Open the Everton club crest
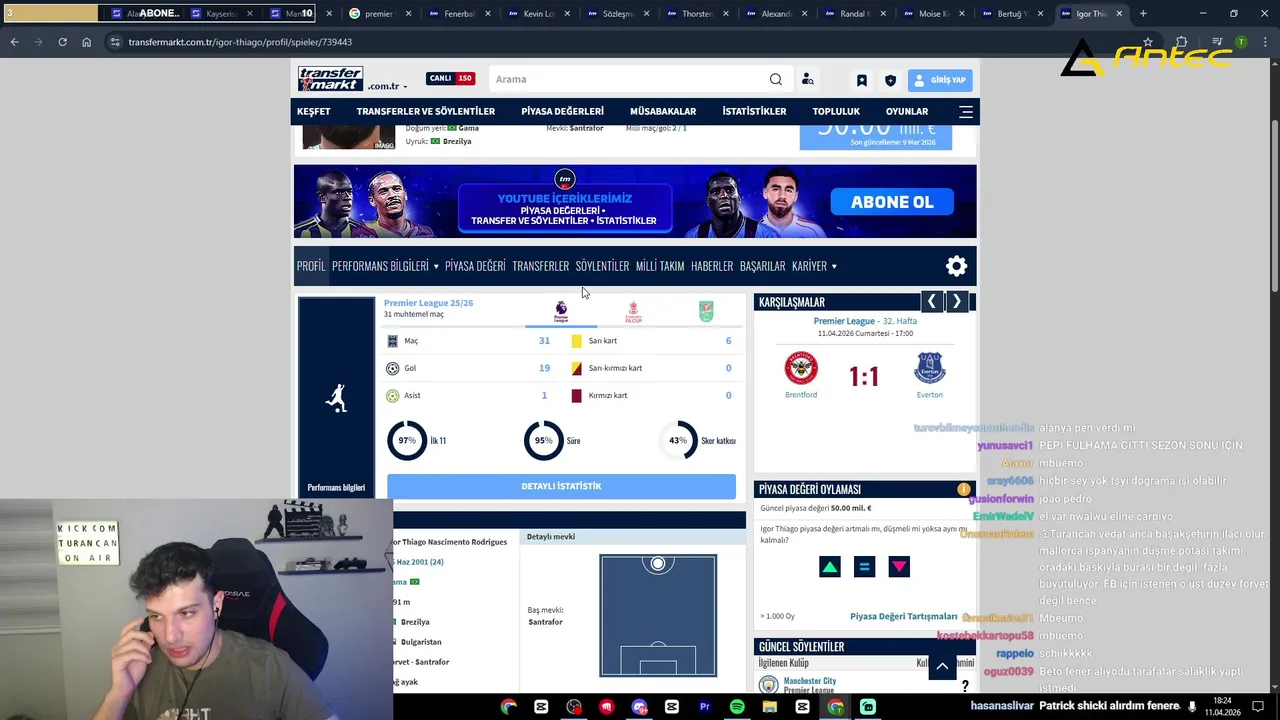 coord(930,369)
